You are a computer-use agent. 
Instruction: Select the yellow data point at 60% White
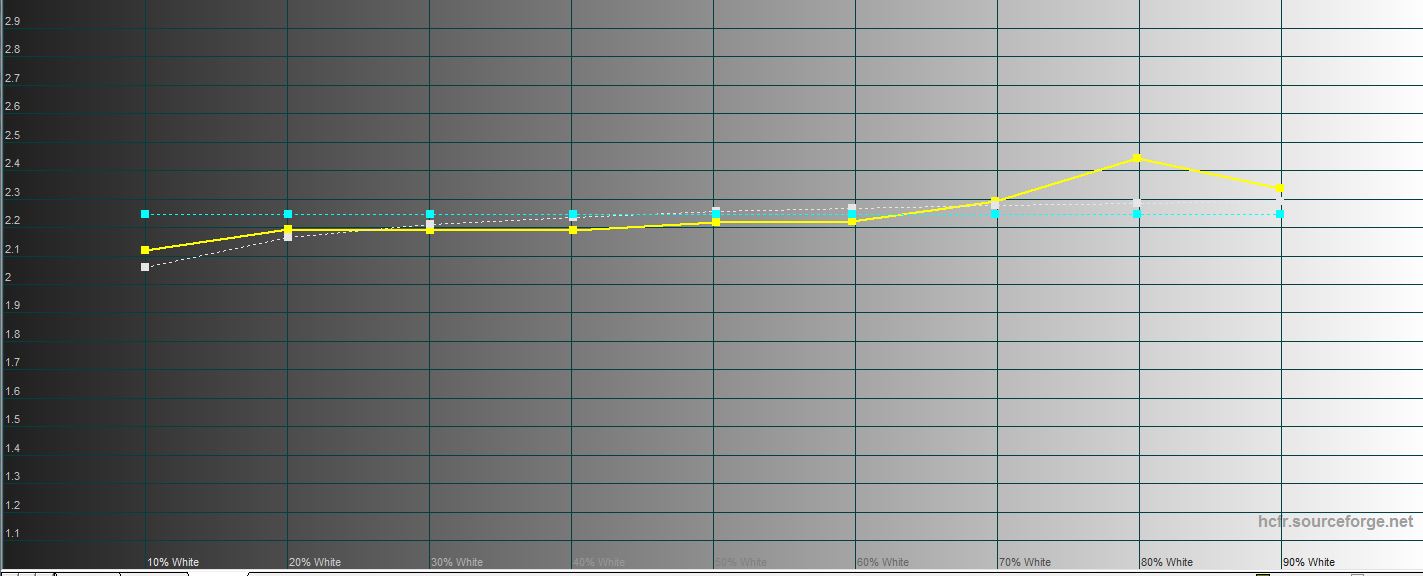[852, 221]
